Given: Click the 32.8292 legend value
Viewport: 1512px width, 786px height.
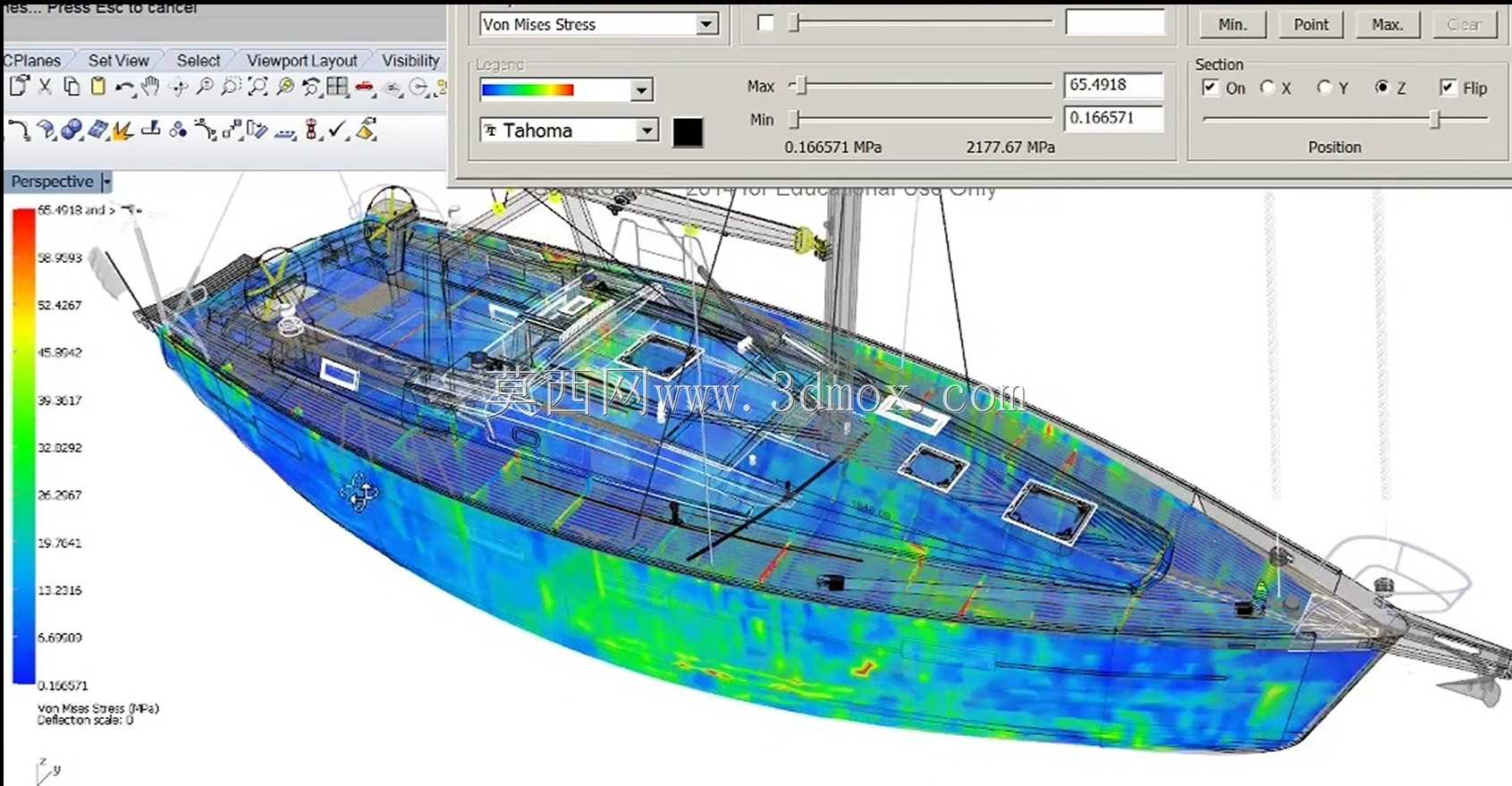Looking at the screenshot, I should [60, 447].
